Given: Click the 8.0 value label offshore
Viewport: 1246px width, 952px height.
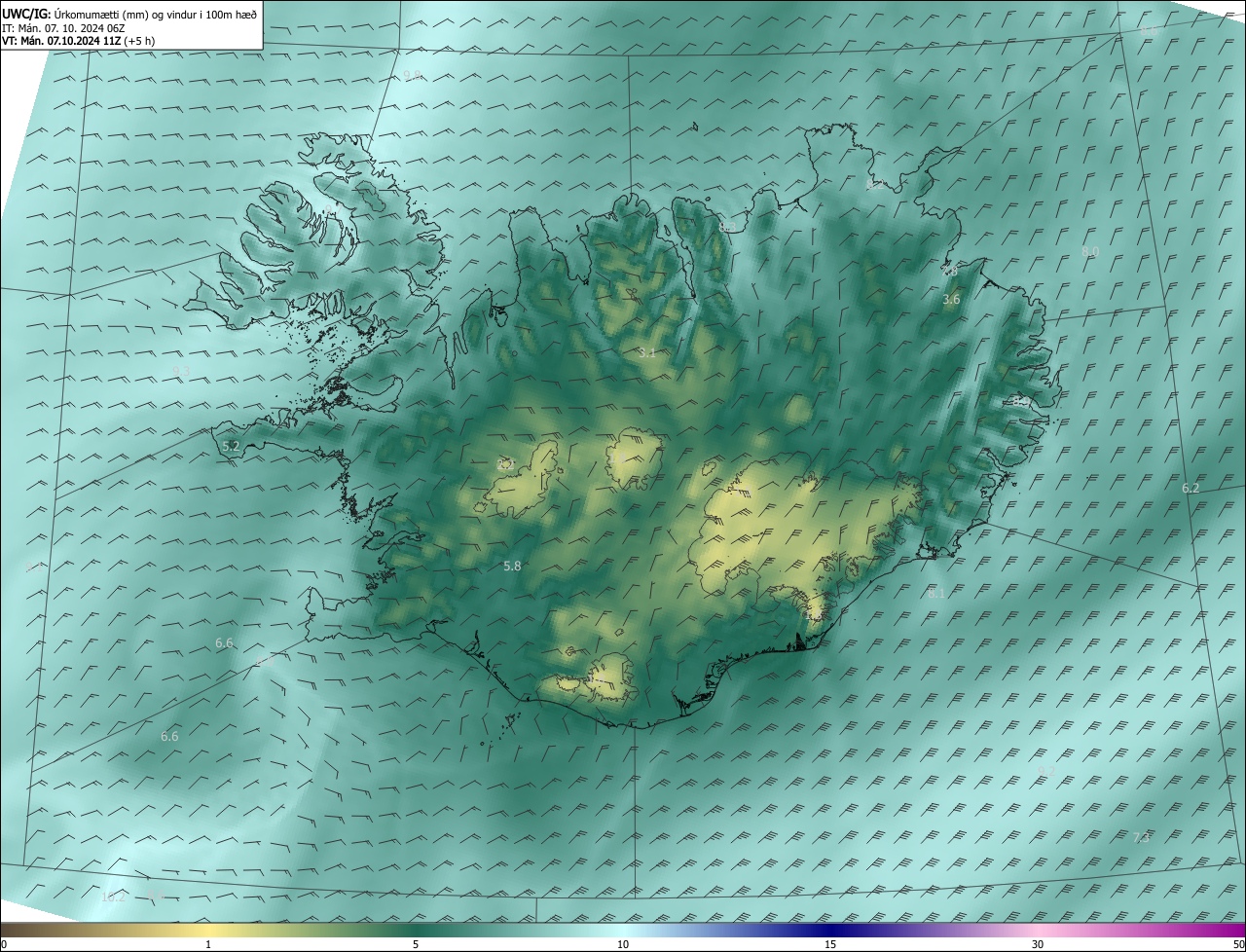Looking at the screenshot, I should tap(1090, 251).
